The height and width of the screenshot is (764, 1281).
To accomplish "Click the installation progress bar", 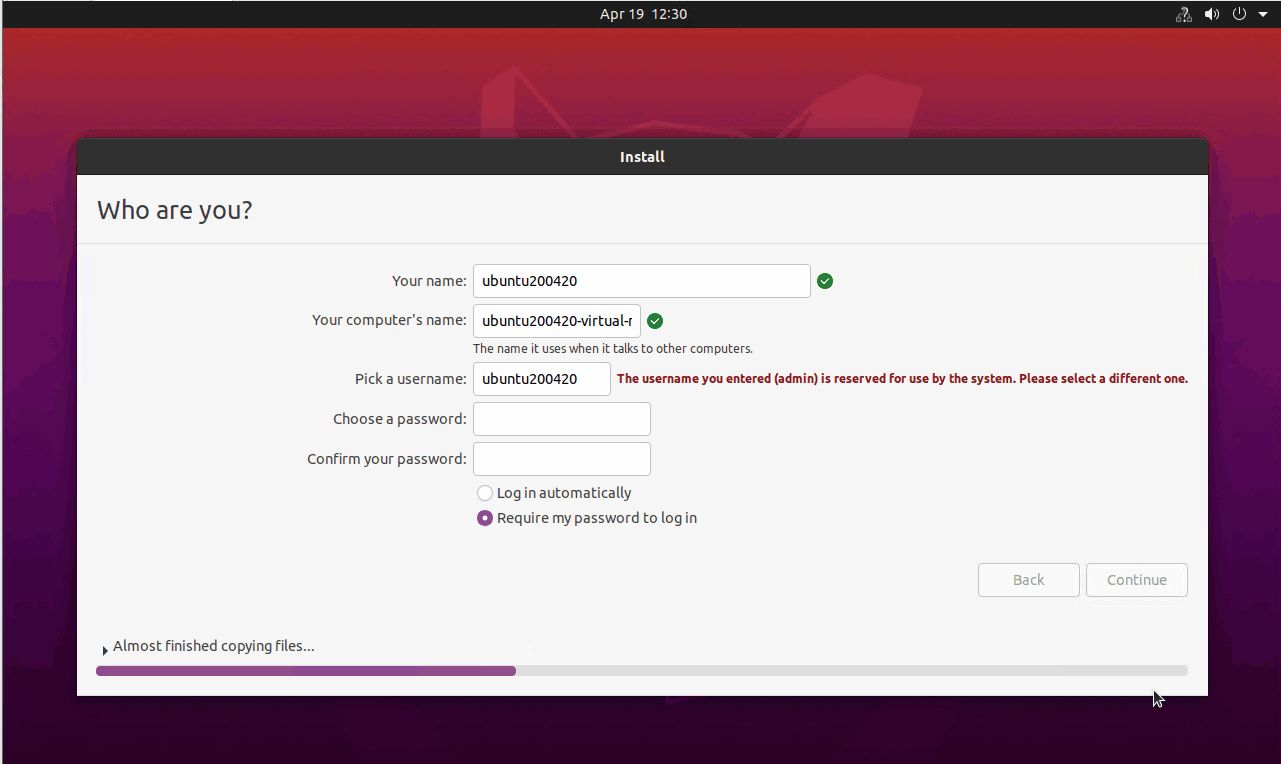I will (642, 671).
